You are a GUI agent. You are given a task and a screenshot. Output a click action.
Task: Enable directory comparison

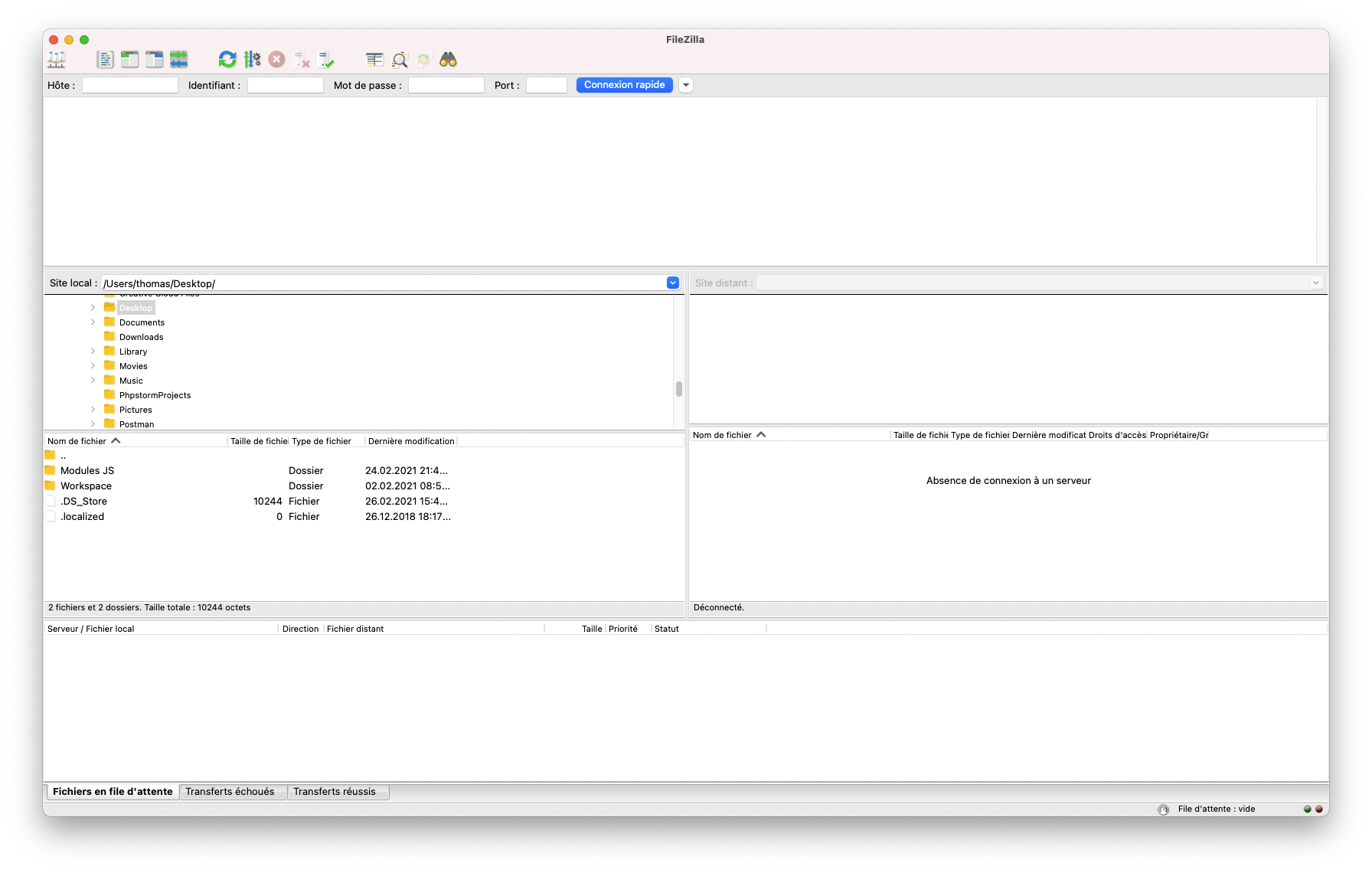tap(374, 59)
